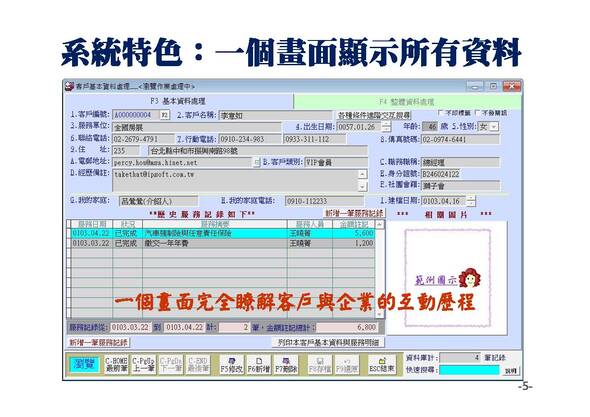Open the 性別 gender dropdown
Image resolution: width=590 pixels, height=417 pixels.
click(494, 127)
